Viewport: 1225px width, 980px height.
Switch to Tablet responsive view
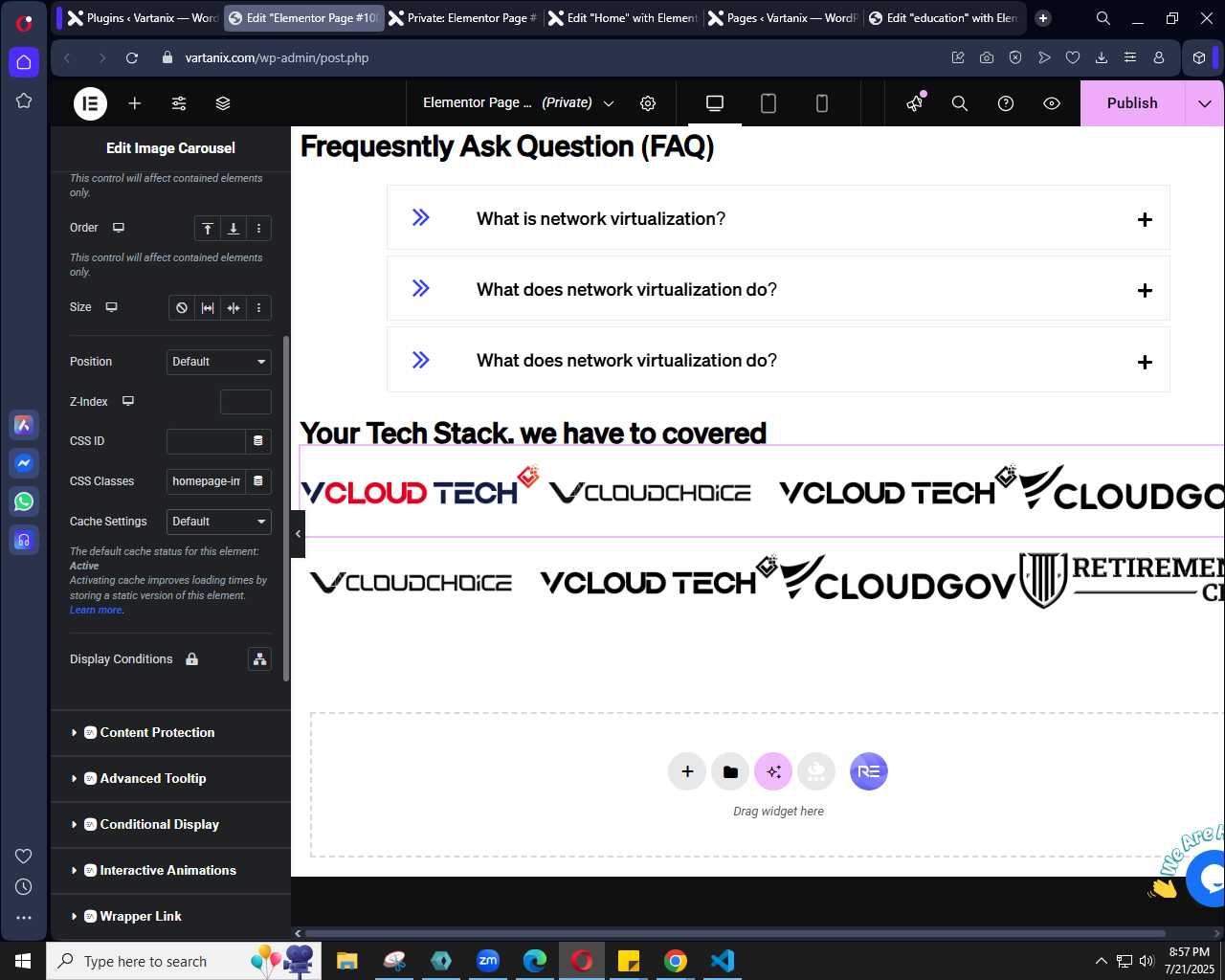768,103
